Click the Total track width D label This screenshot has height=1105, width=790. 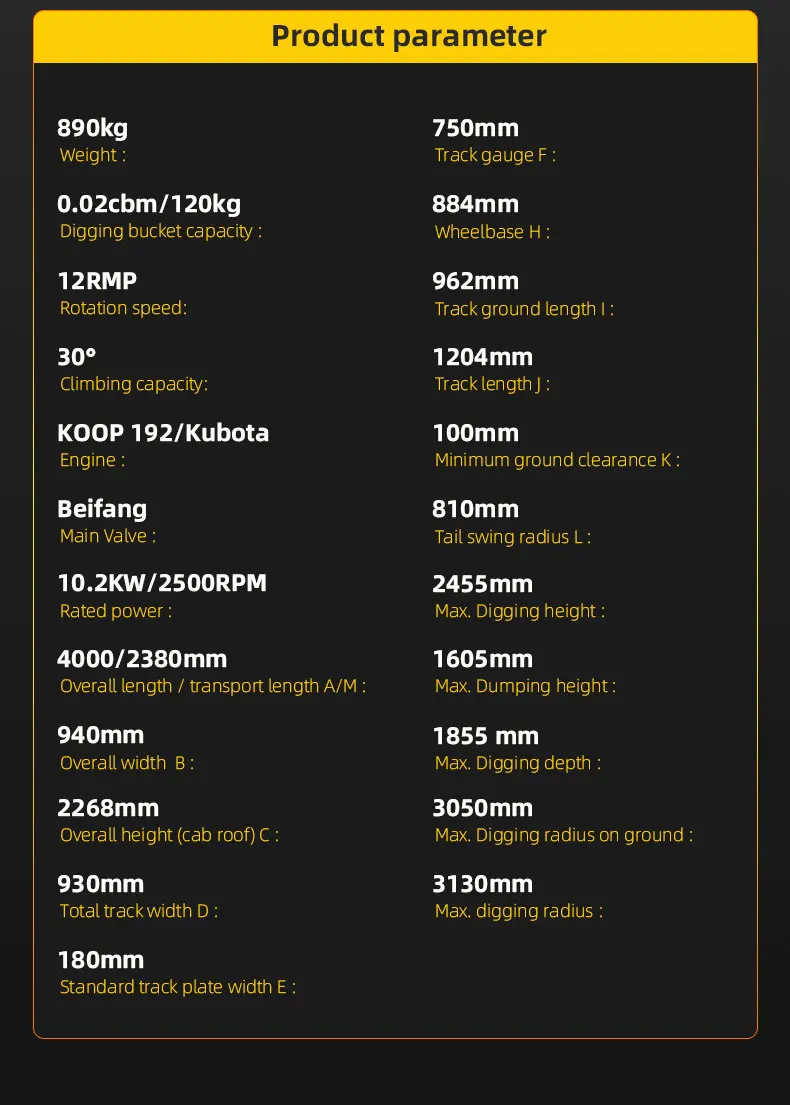pyautogui.click(x=139, y=911)
